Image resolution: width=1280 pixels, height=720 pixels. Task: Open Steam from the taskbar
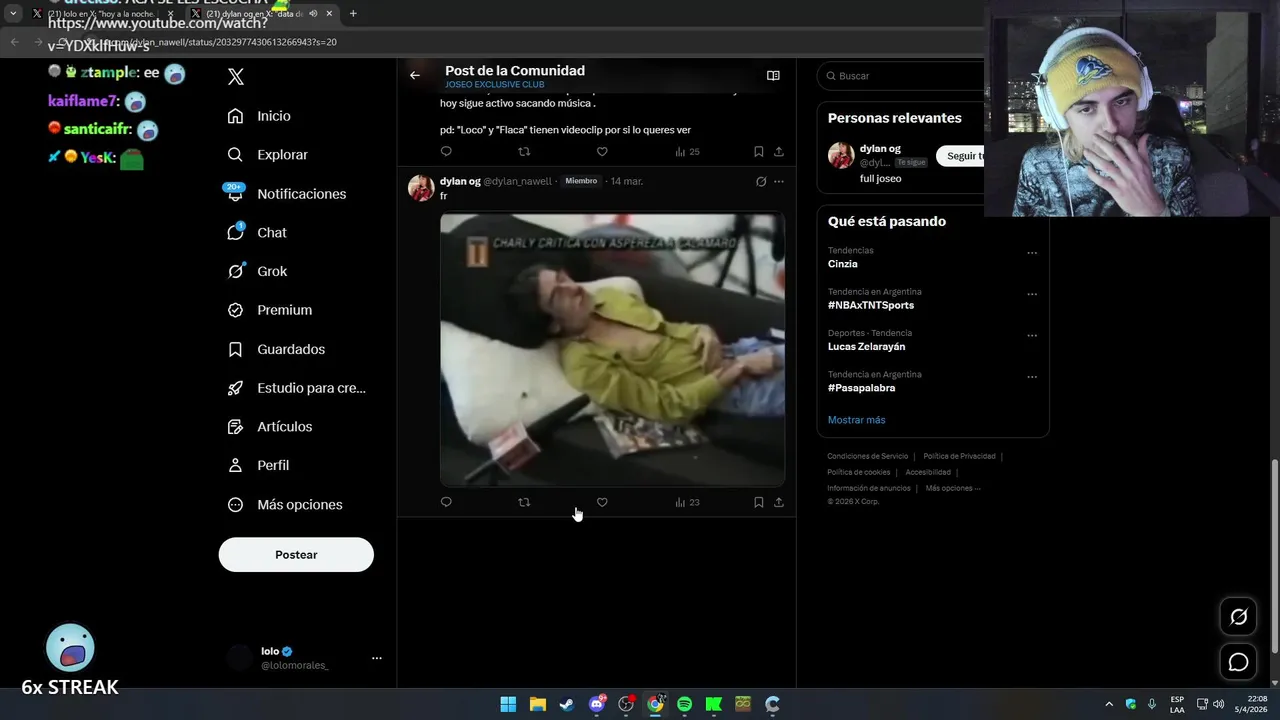[x=566, y=704]
